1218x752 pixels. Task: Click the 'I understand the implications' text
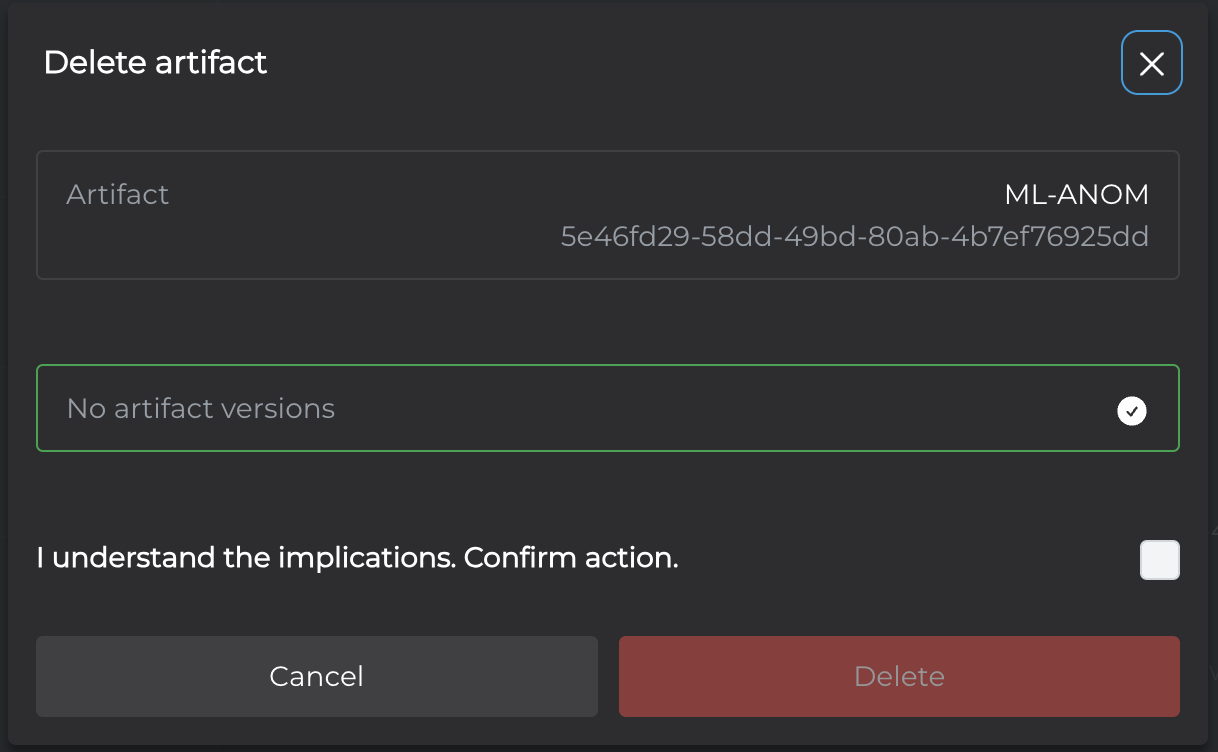coord(246,558)
